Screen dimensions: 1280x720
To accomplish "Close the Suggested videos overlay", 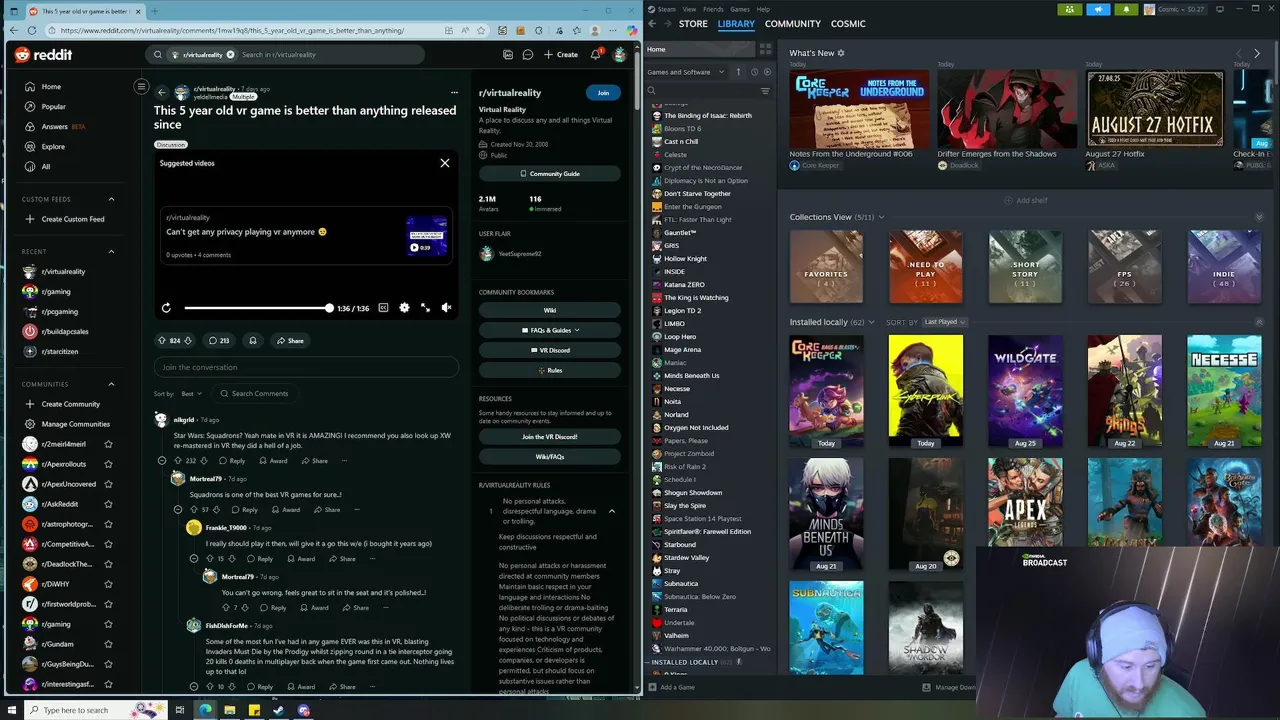I will click(445, 163).
